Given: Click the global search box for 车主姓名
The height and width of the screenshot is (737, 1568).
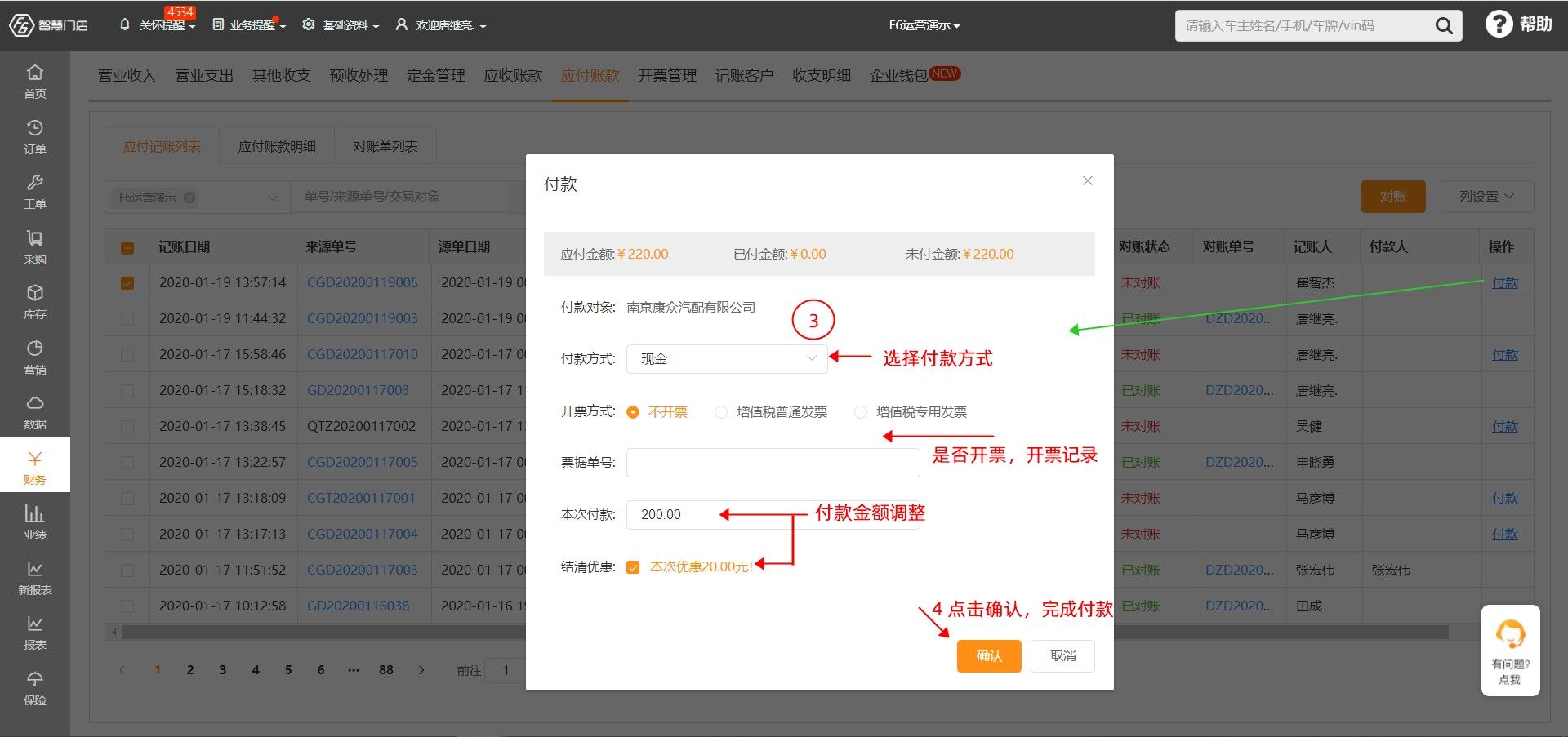Looking at the screenshot, I should pyautogui.click(x=1305, y=26).
